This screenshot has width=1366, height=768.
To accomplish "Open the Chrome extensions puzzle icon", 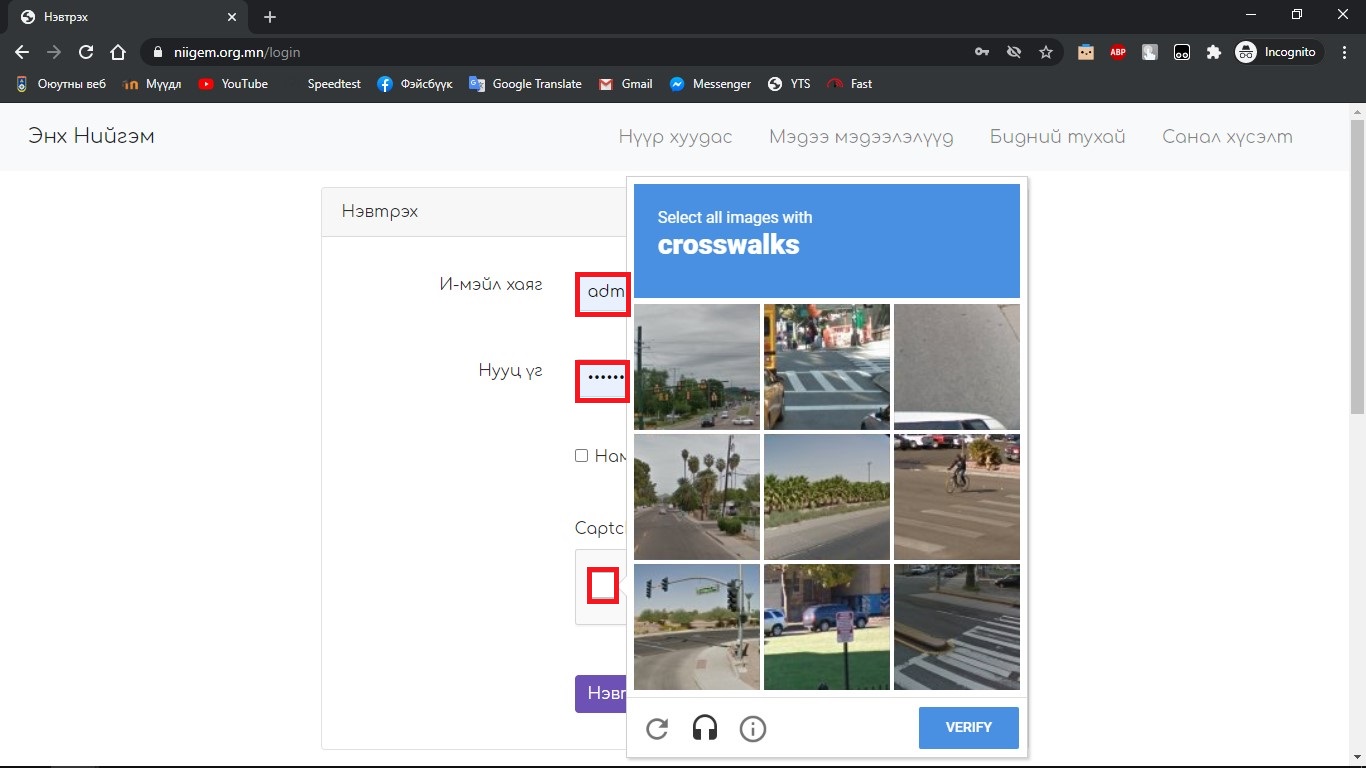I will 1214,52.
